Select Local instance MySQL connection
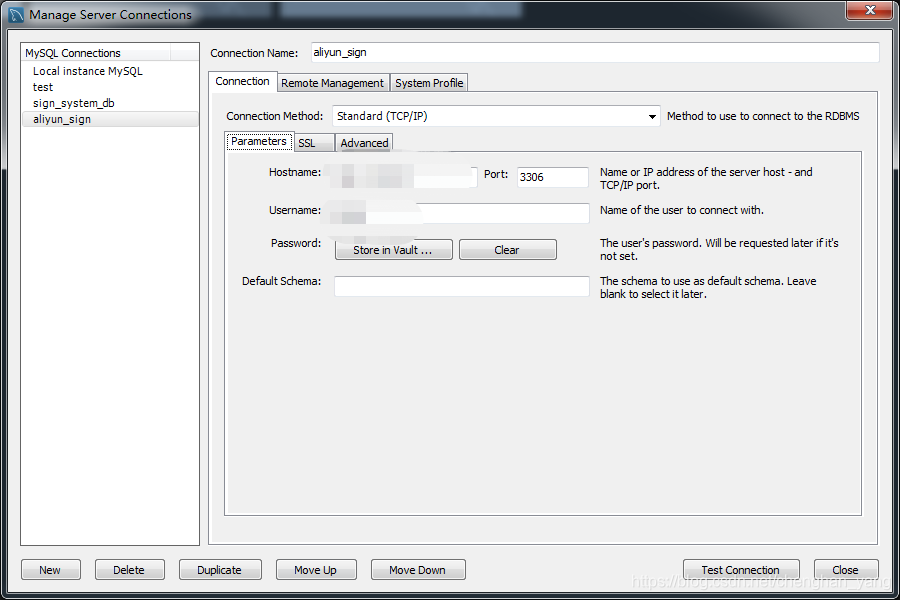Viewport: 900px width, 600px height. point(110,71)
